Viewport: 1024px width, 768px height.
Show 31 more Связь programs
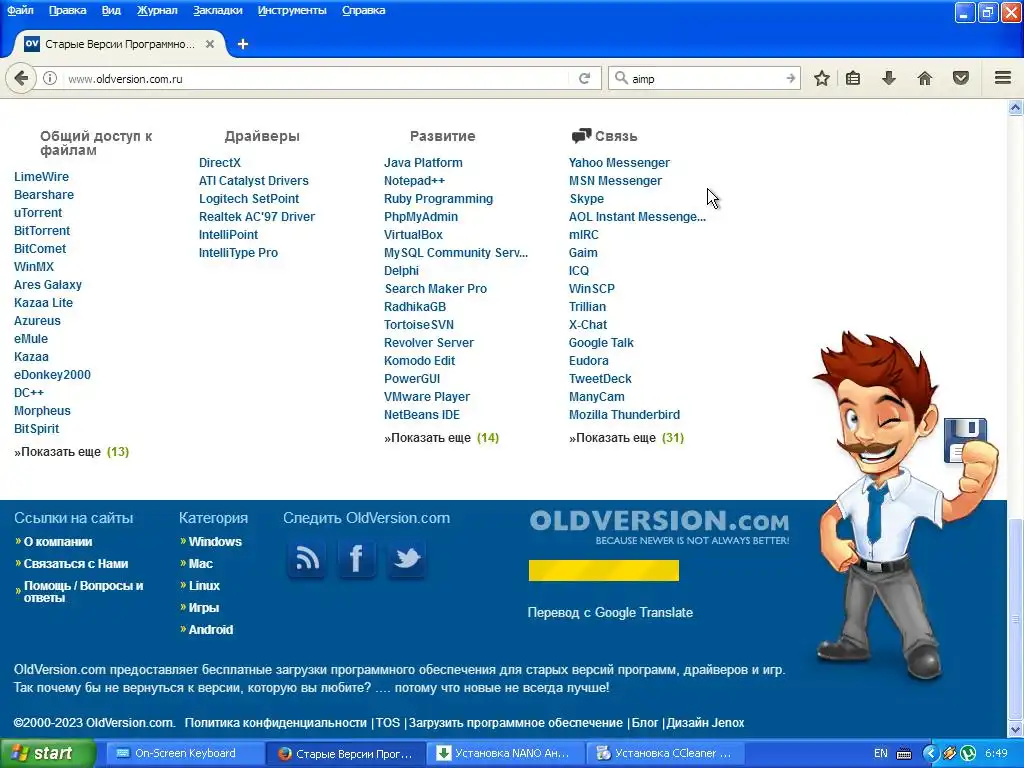626,438
